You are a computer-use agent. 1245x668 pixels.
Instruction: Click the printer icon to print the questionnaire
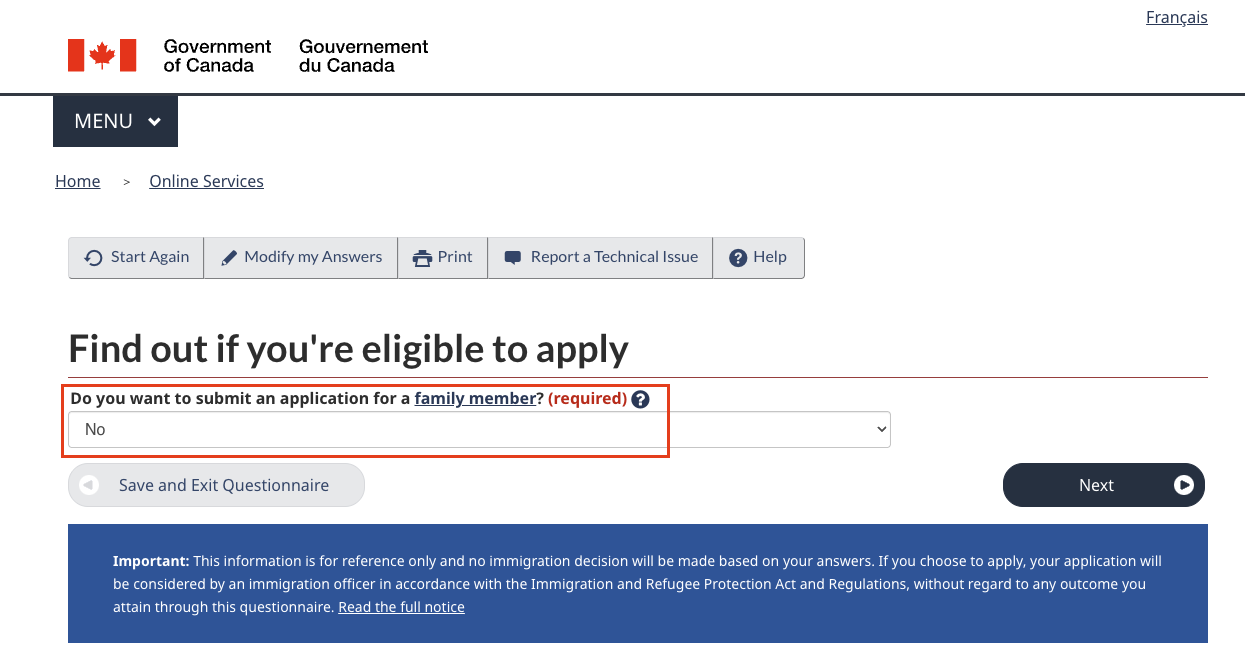420,257
